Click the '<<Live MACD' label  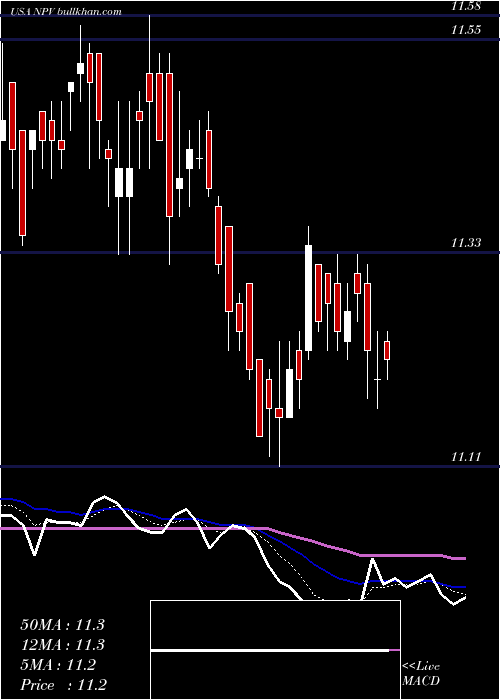pyautogui.click(x=421, y=674)
